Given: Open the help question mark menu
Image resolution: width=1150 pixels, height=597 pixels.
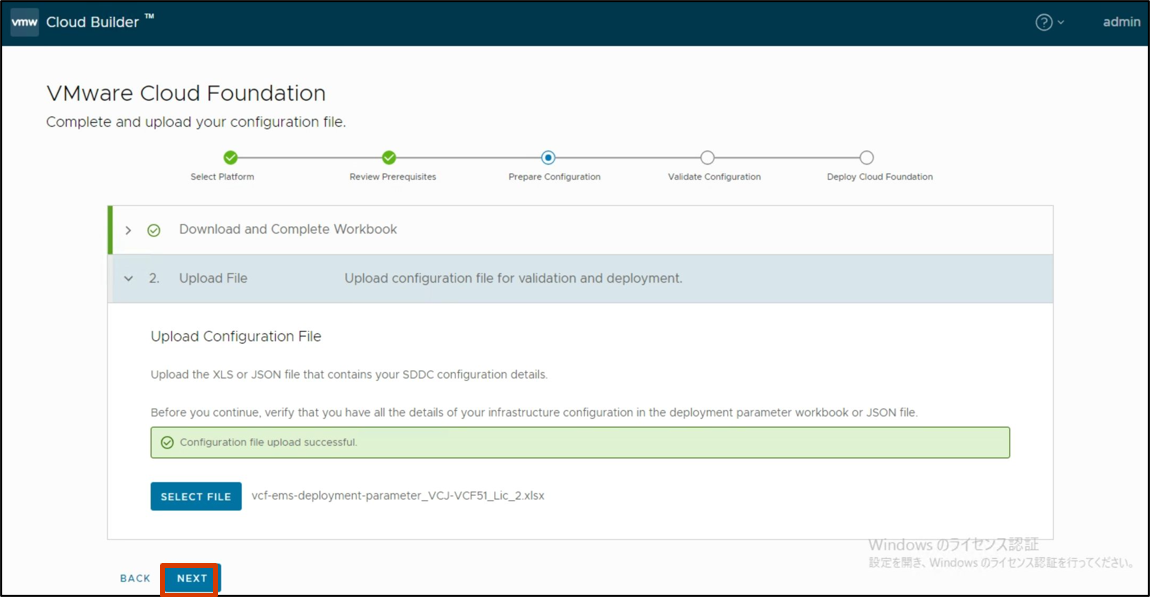Looking at the screenshot, I should 1044,23.
